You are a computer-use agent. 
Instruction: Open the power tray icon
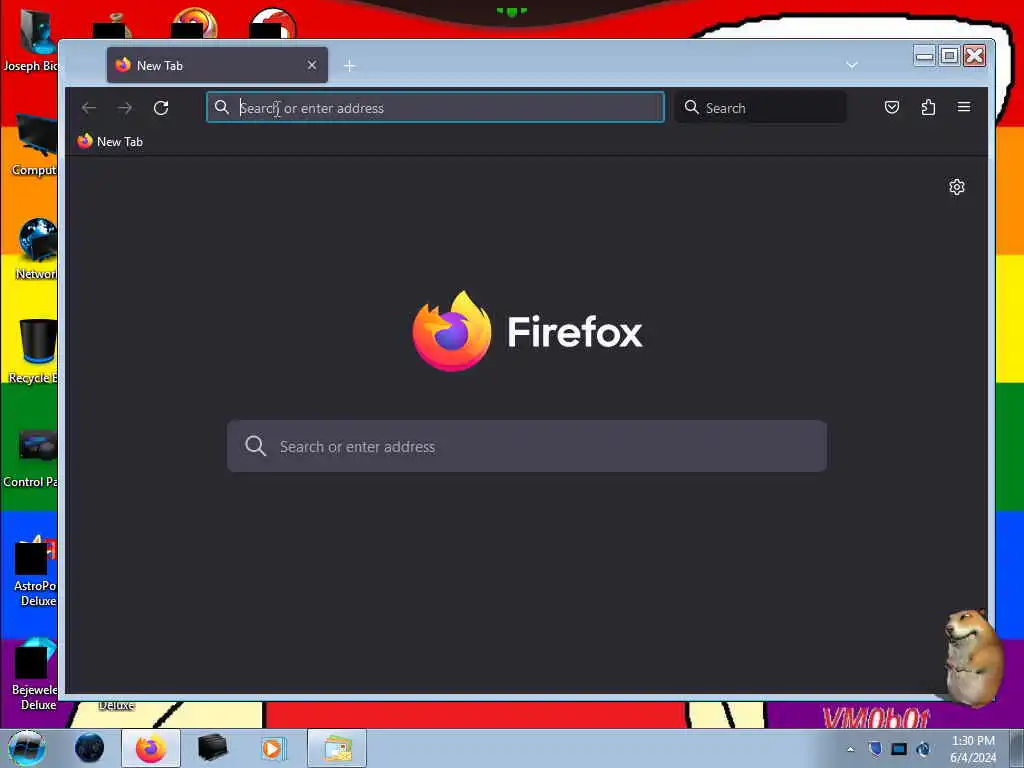click(x=923, y=749)
